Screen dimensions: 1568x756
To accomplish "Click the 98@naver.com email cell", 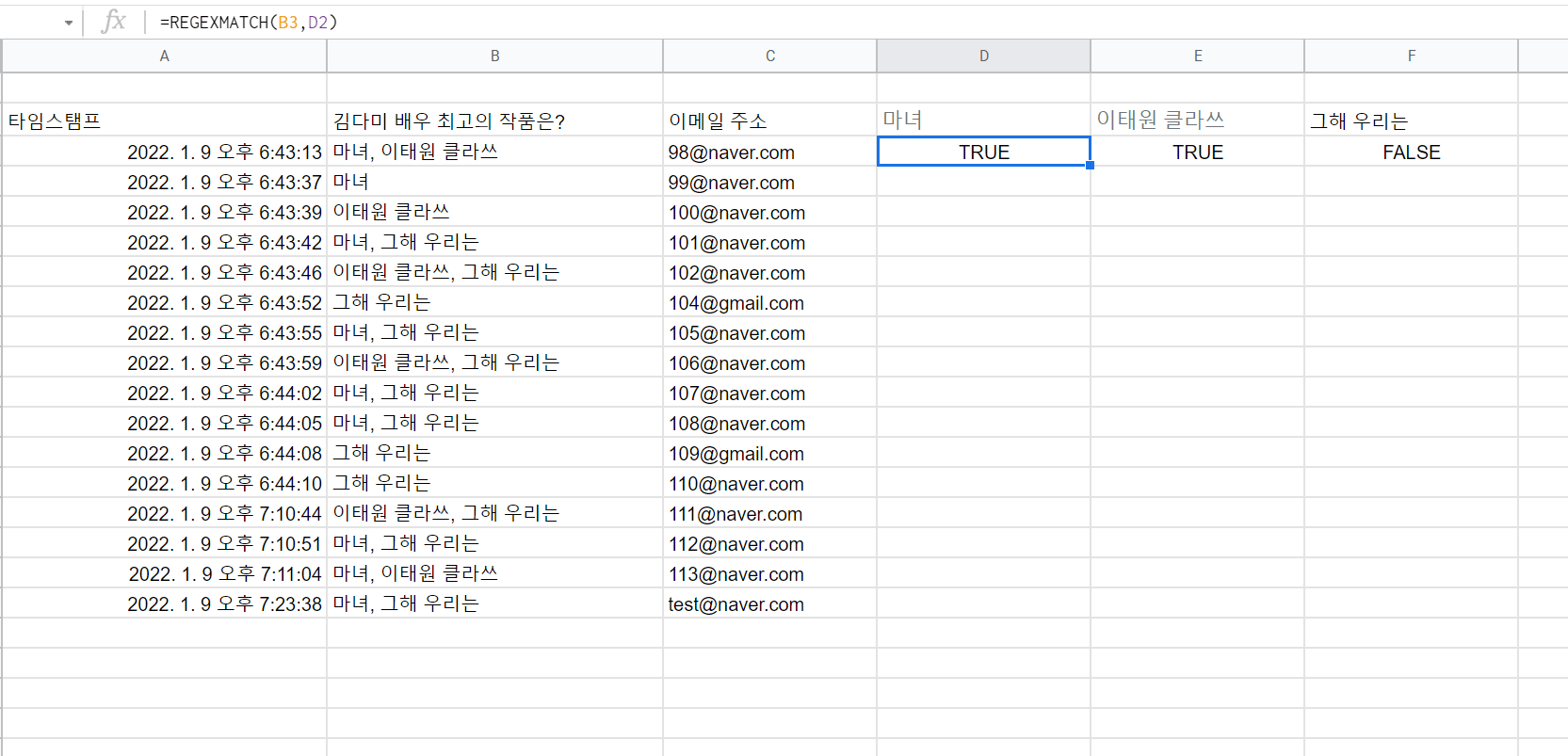I will click(769, 152).
